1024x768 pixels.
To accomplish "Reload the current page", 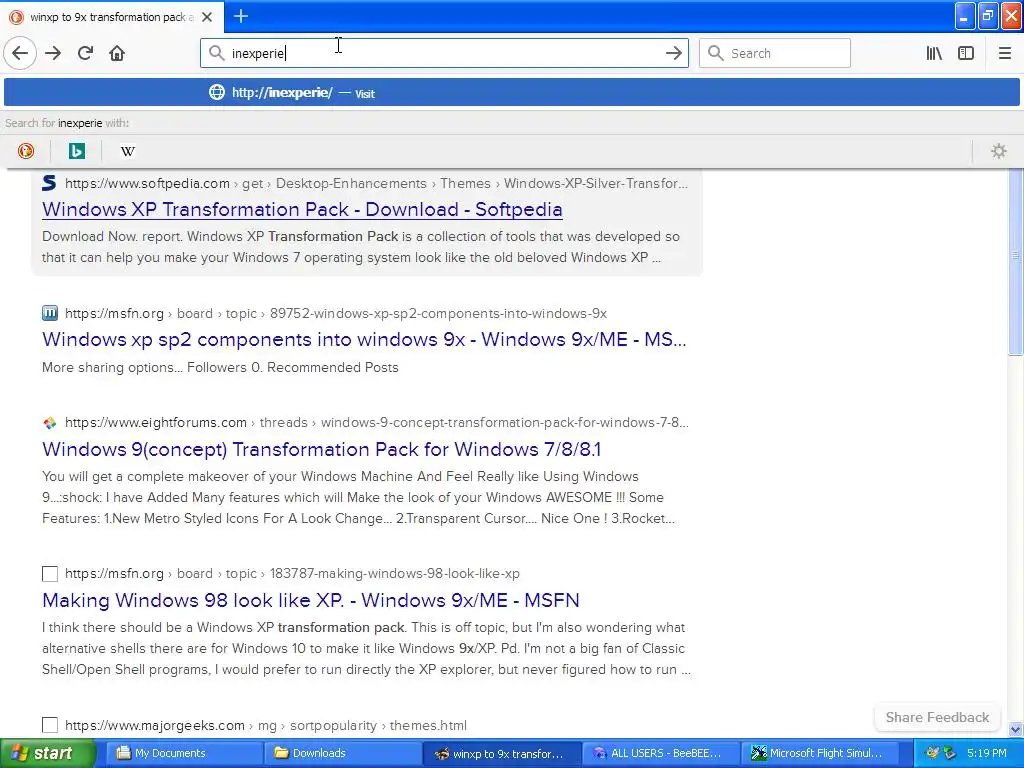I will click(85, 53).
